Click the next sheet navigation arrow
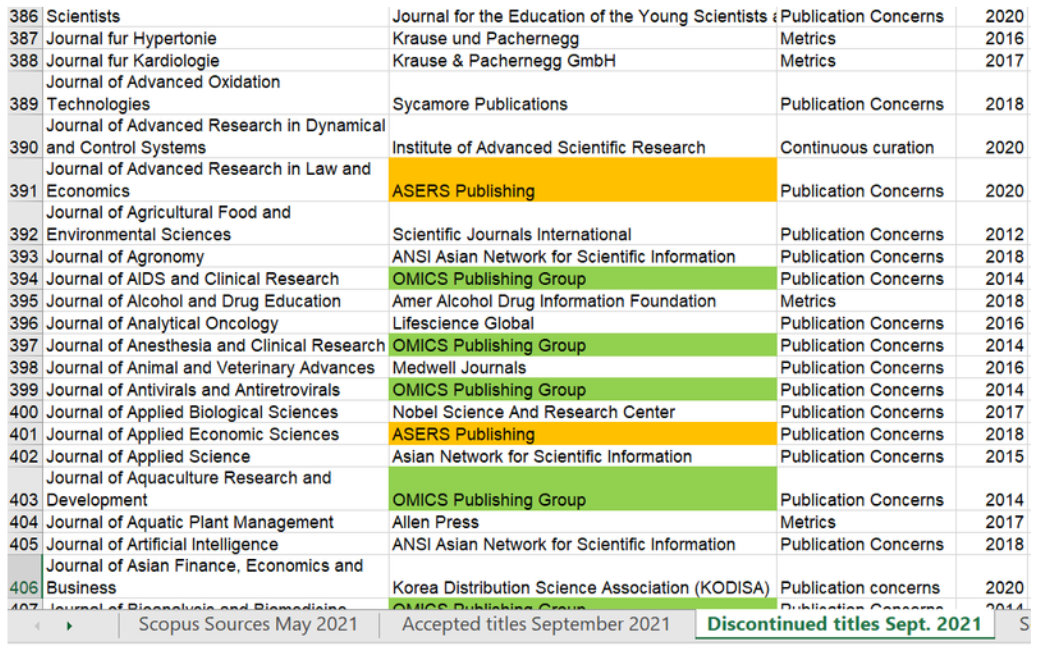This screenshot has height=651, width=1038. 70,625
